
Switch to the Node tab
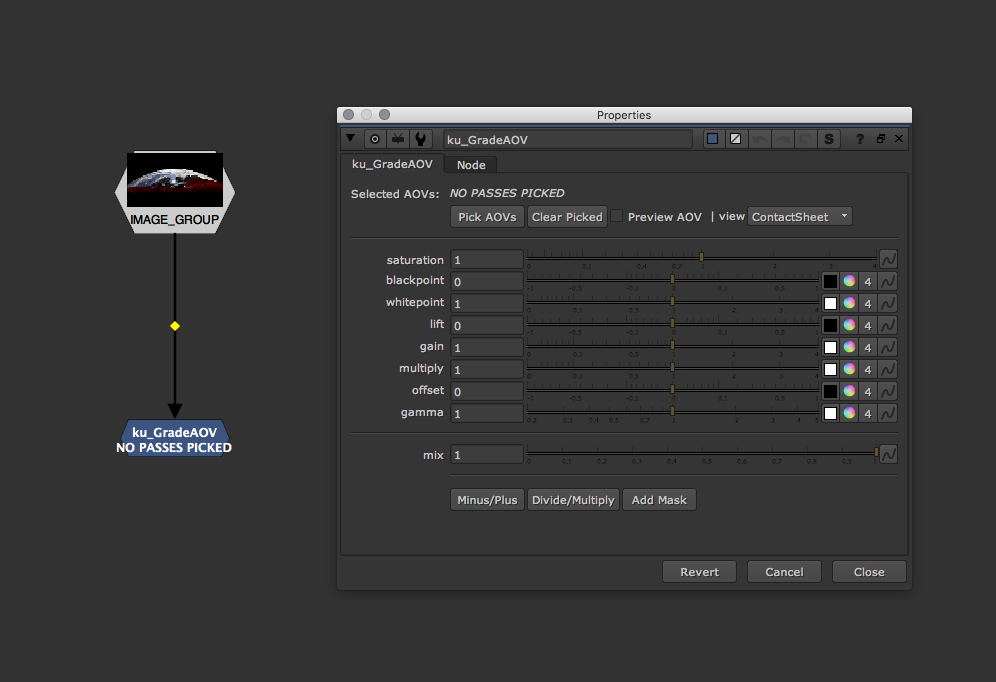point(471,165)
